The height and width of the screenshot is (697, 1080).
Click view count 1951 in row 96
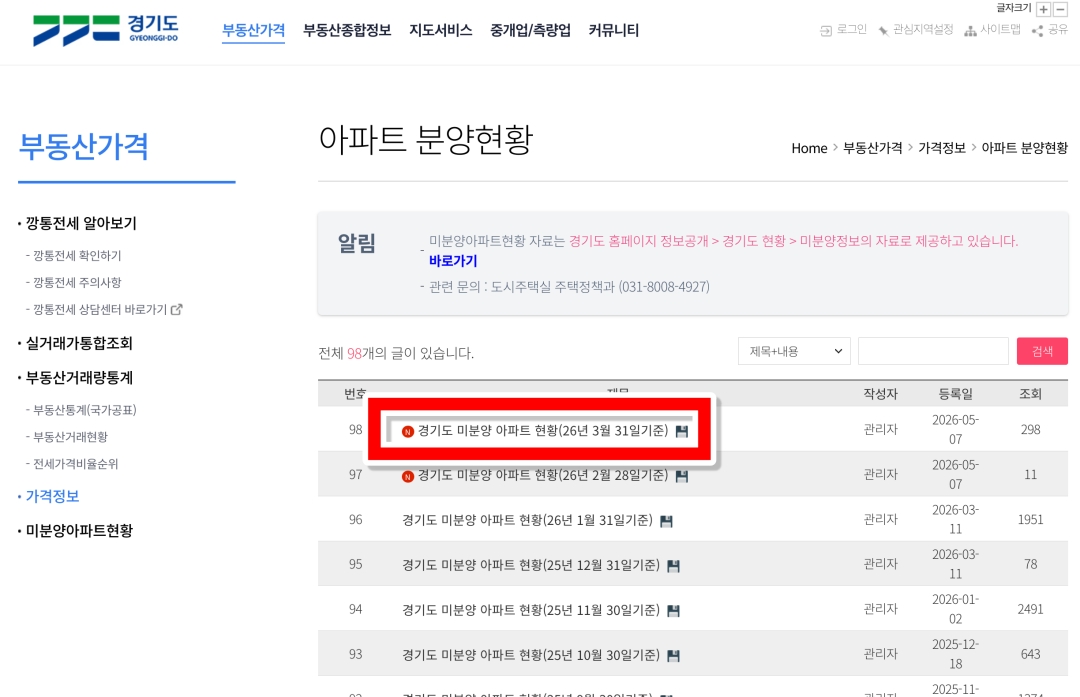1030,519
